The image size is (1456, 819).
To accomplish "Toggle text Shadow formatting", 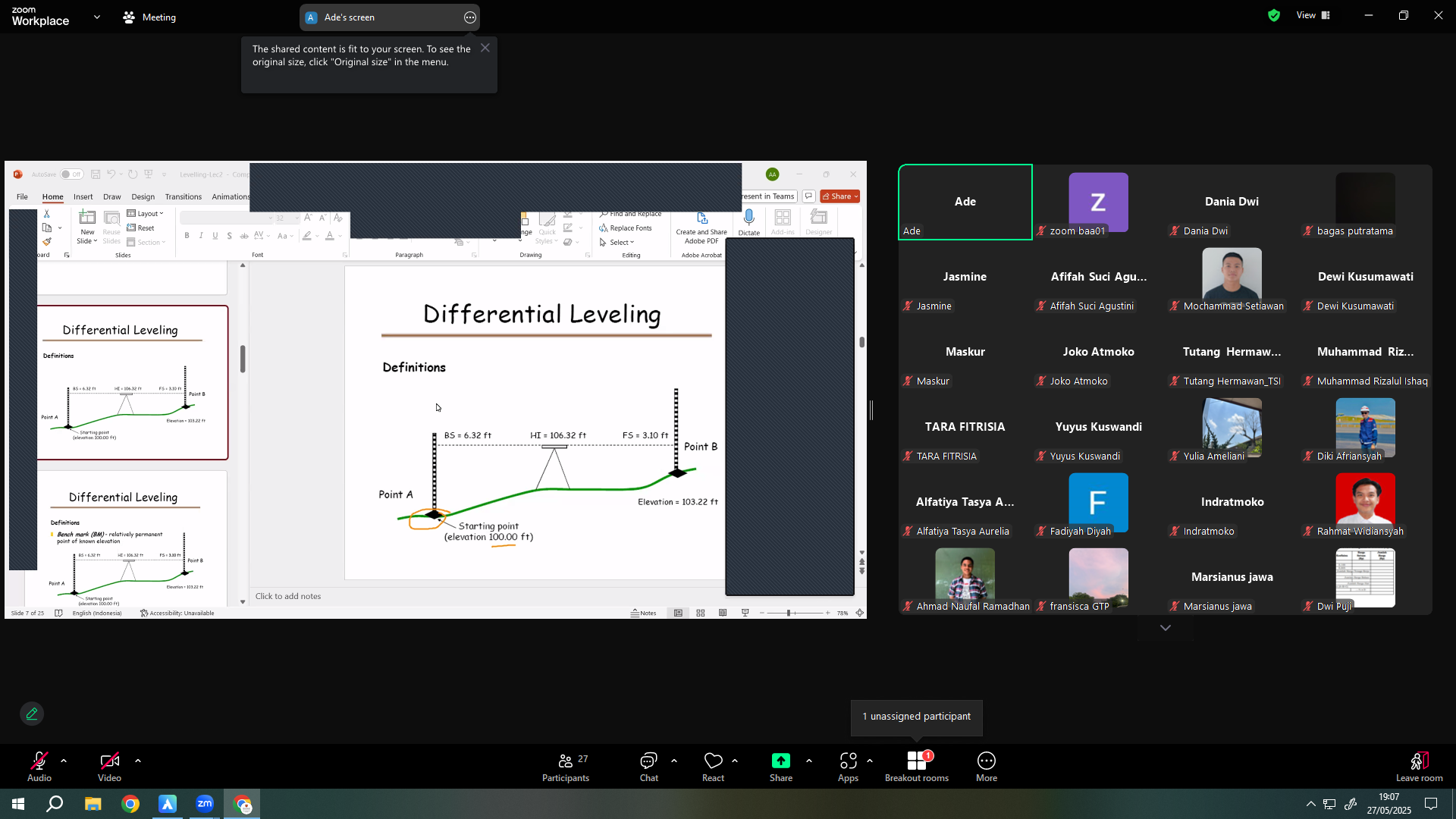I will 229,236.
